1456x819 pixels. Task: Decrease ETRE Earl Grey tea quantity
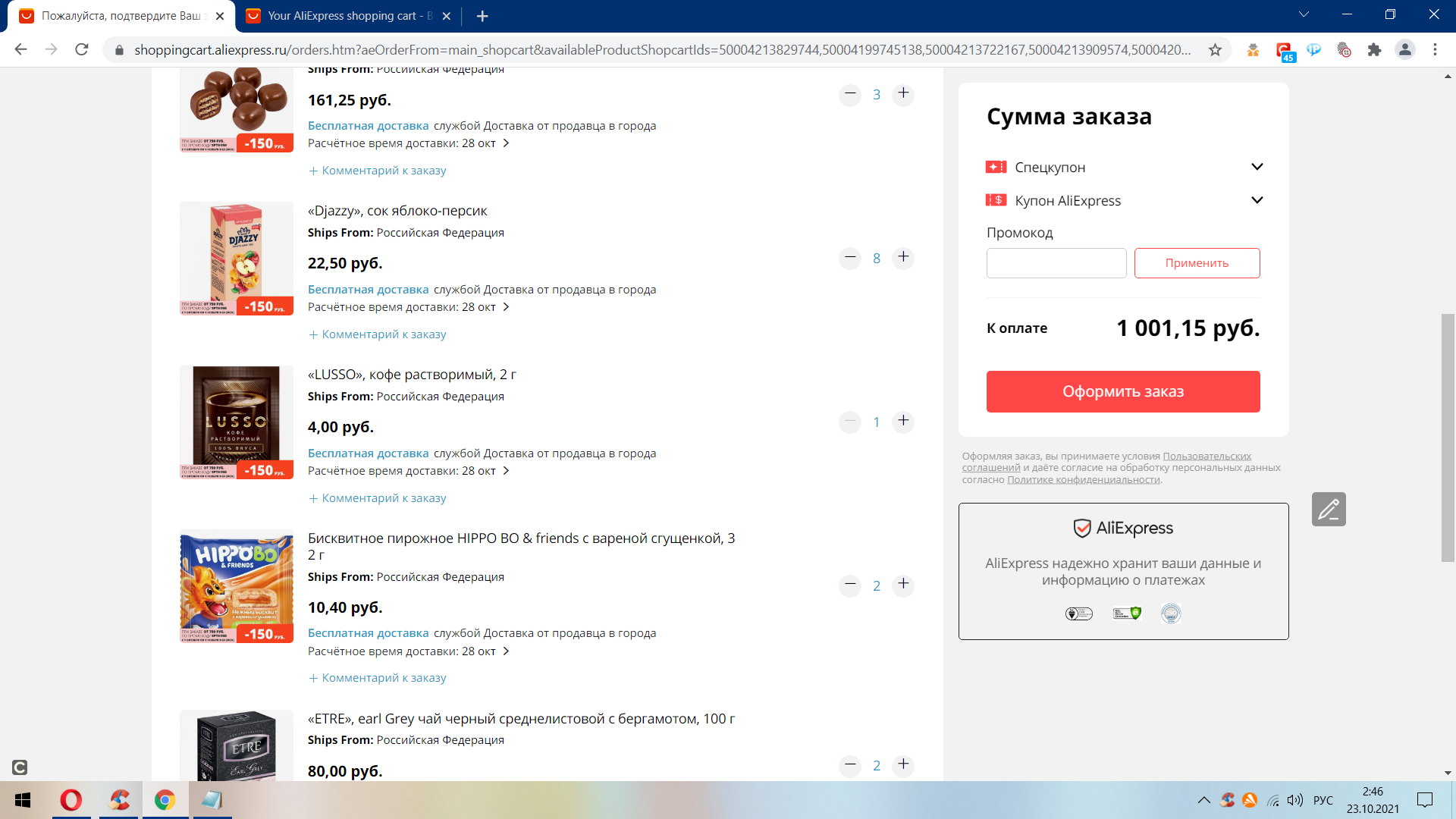850,765
